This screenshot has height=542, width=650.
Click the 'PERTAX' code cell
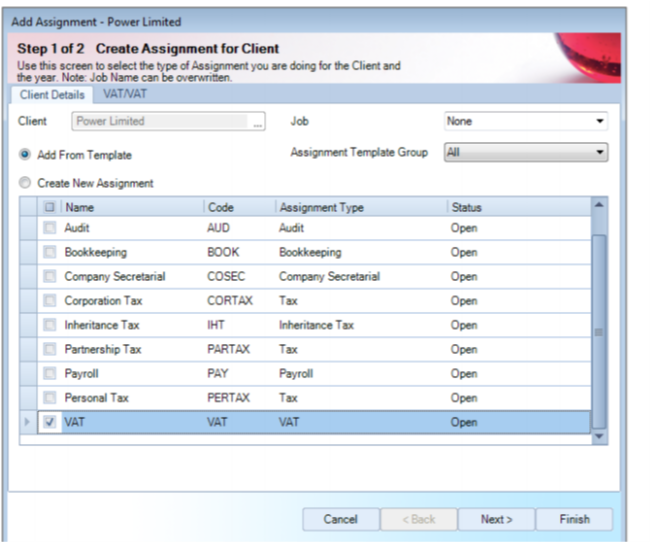(x=240, y=398)
